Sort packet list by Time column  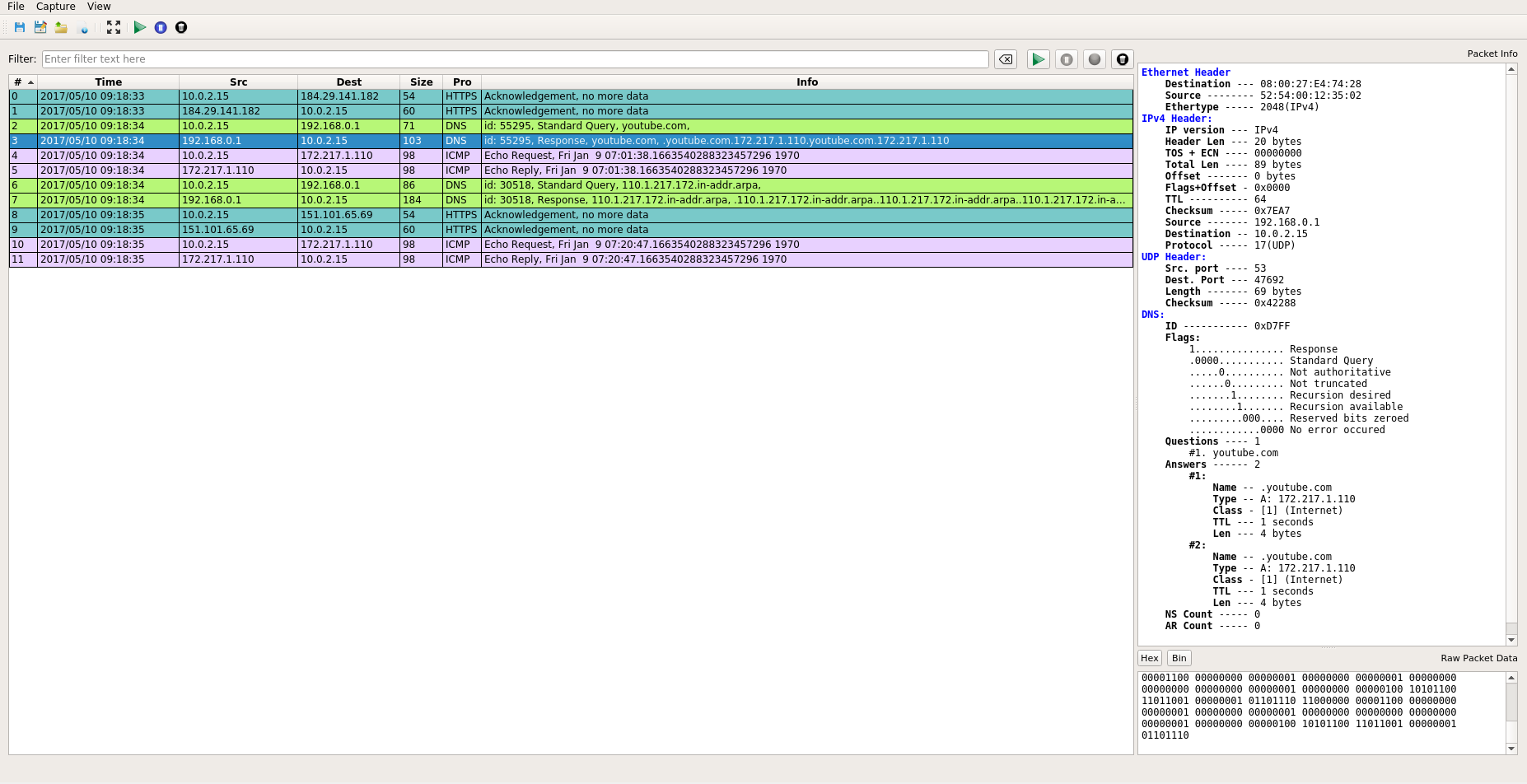(108, 82)
